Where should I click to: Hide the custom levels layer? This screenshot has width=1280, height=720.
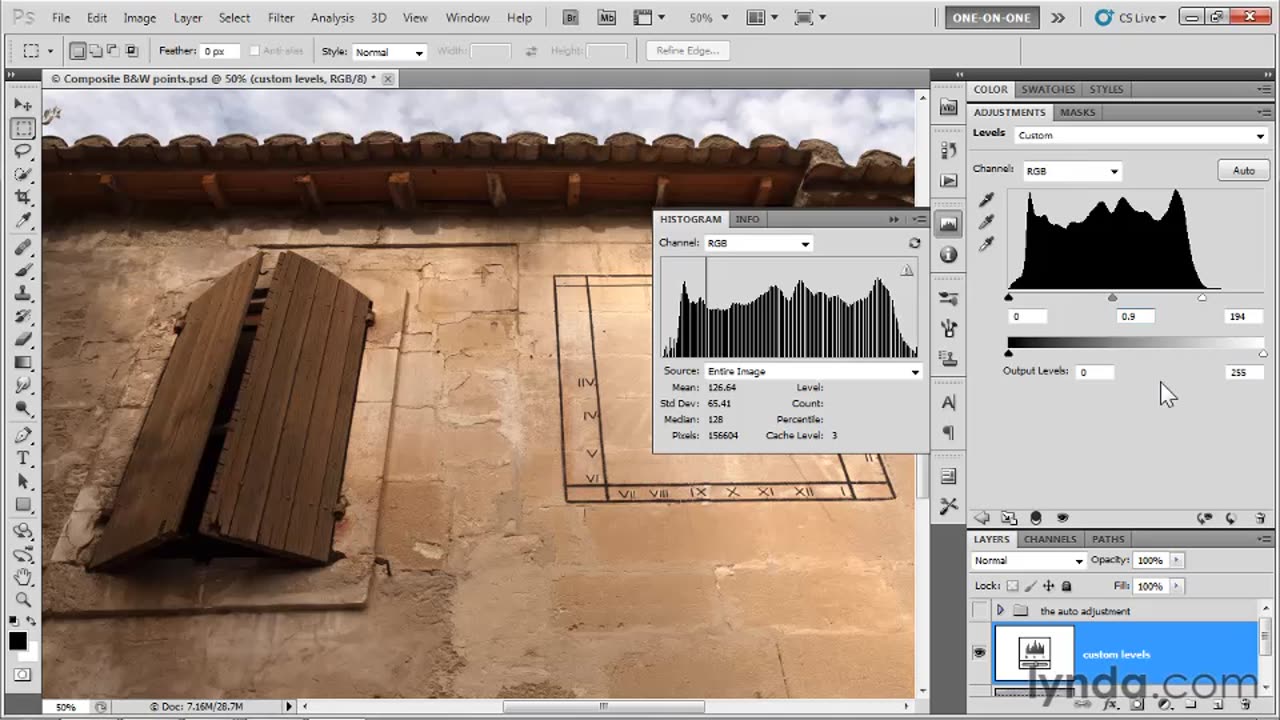click(x=979, y=653)
